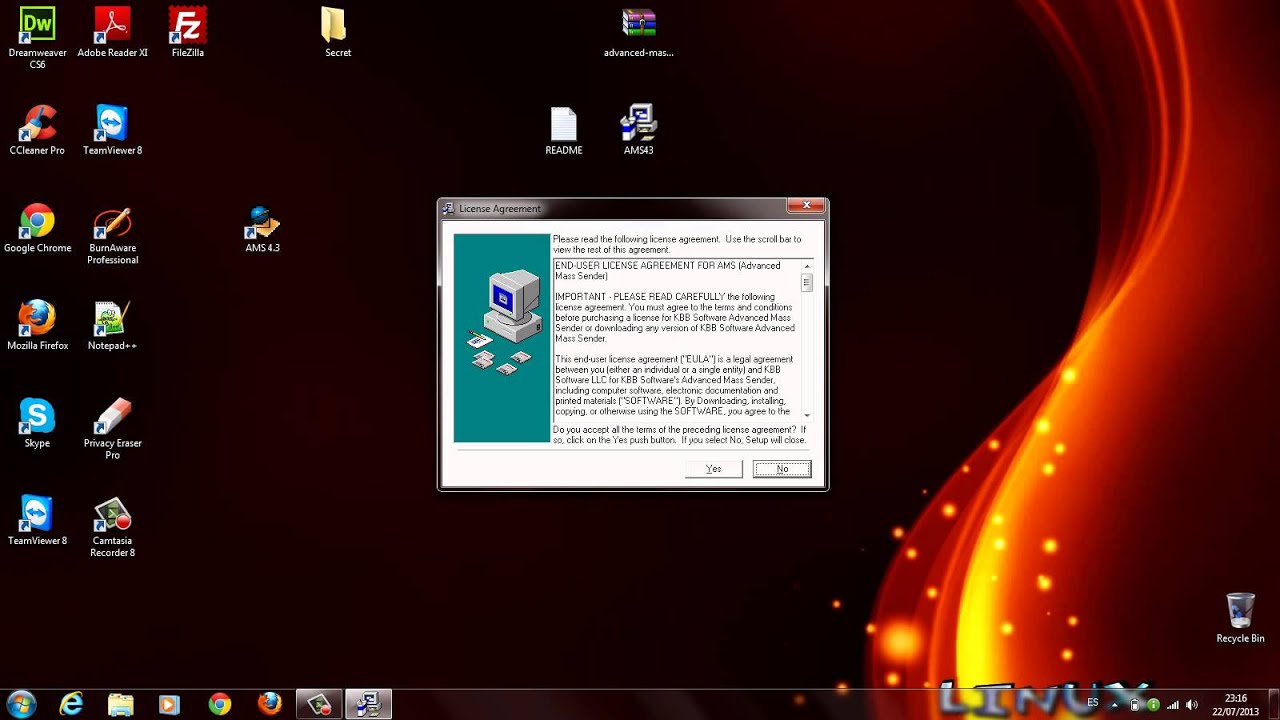Click the license text scroll-up arrow
This screenshot has width=1280, height=720.
pyautogui.click(x=807, y=266)
